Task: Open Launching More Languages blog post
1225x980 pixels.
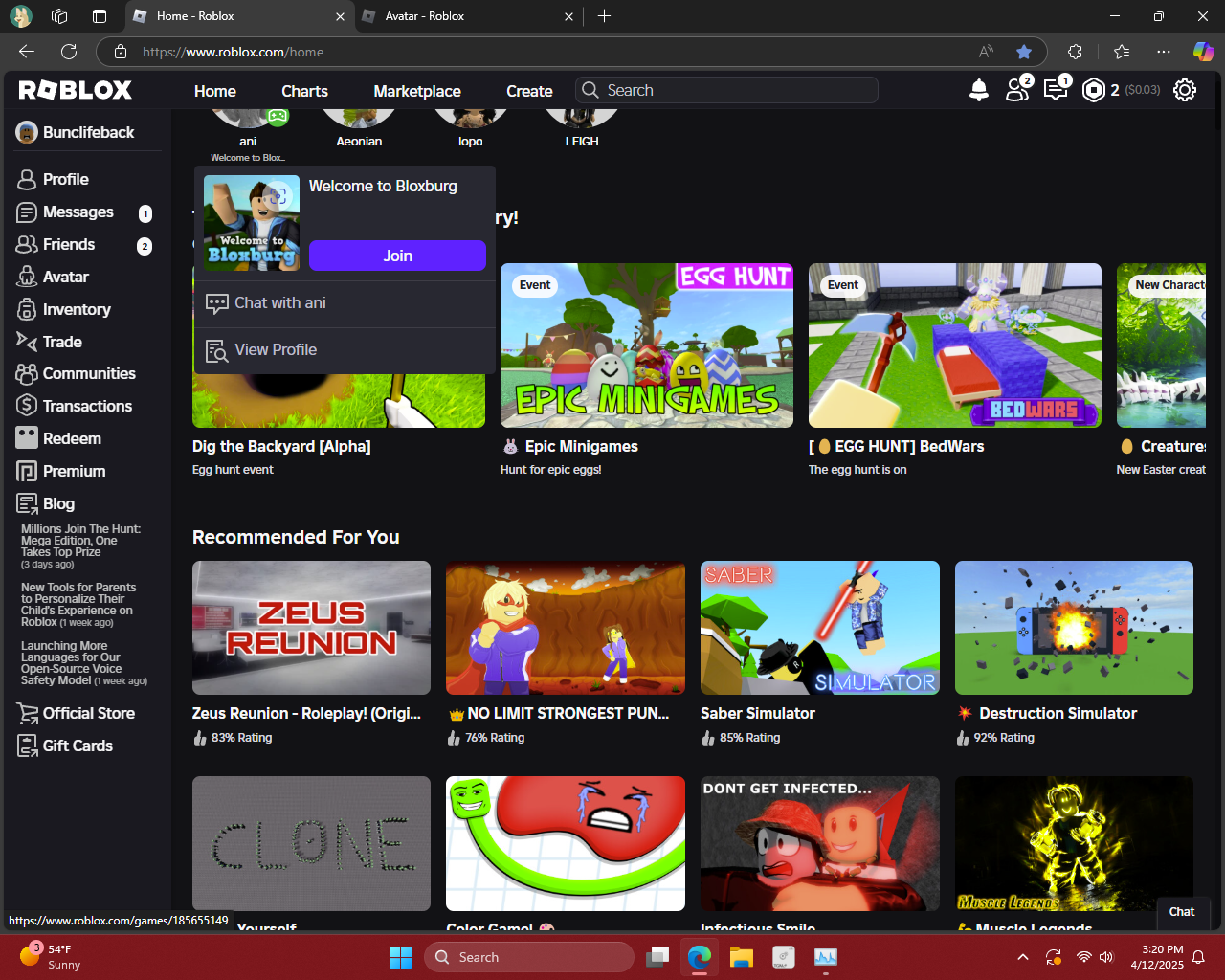Action: pos(84,663)
